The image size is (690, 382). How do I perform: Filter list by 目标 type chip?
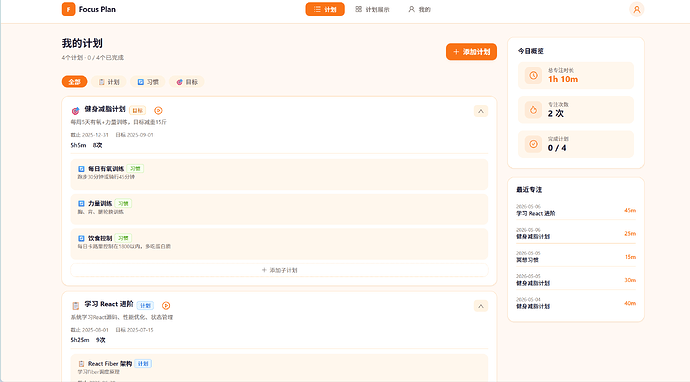[x=187, y=82]
